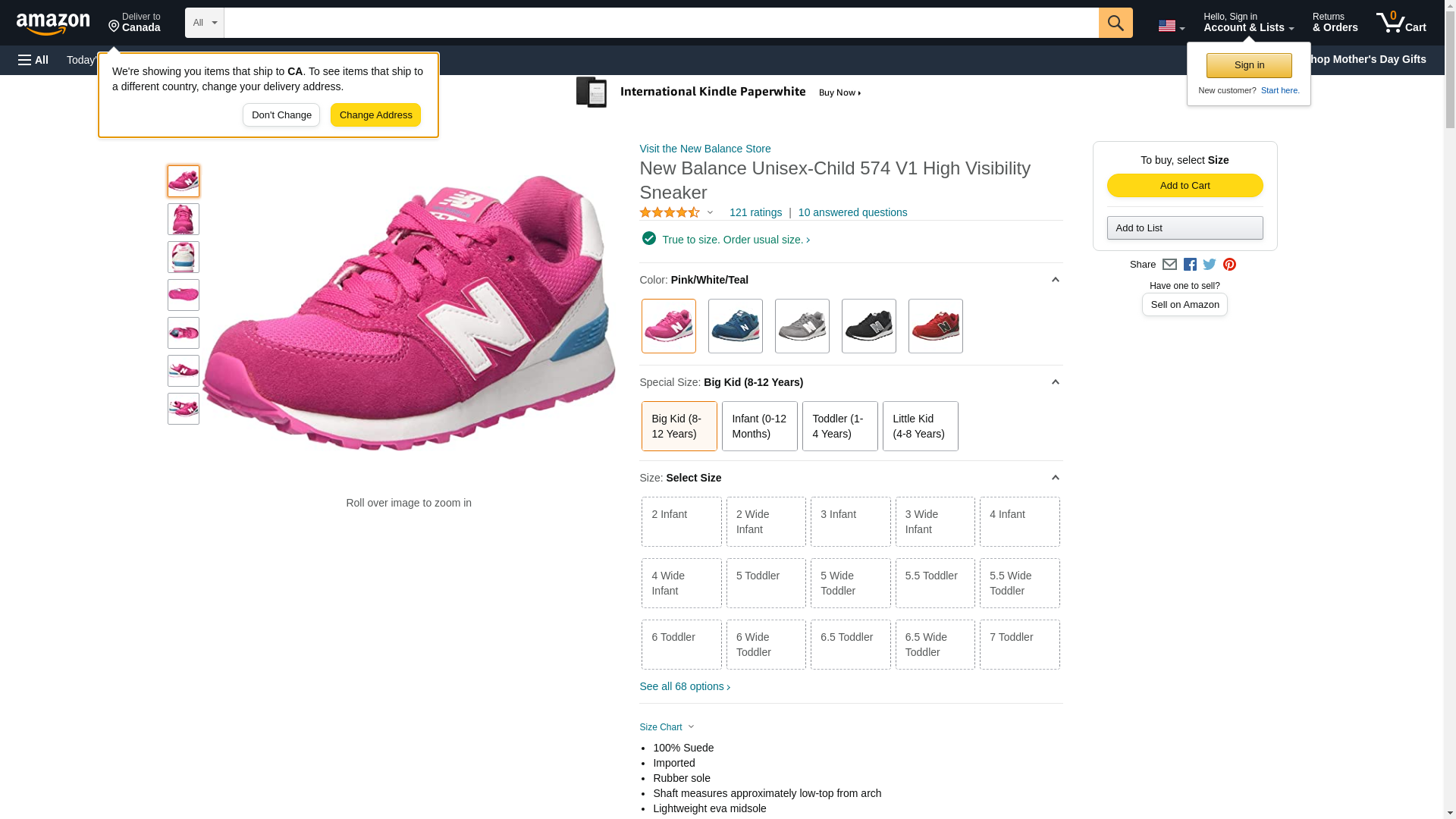Select Little Kid (4-8 Years) size
The width and height of the screenshot is (1456, 819).
[x=919, y=426]
